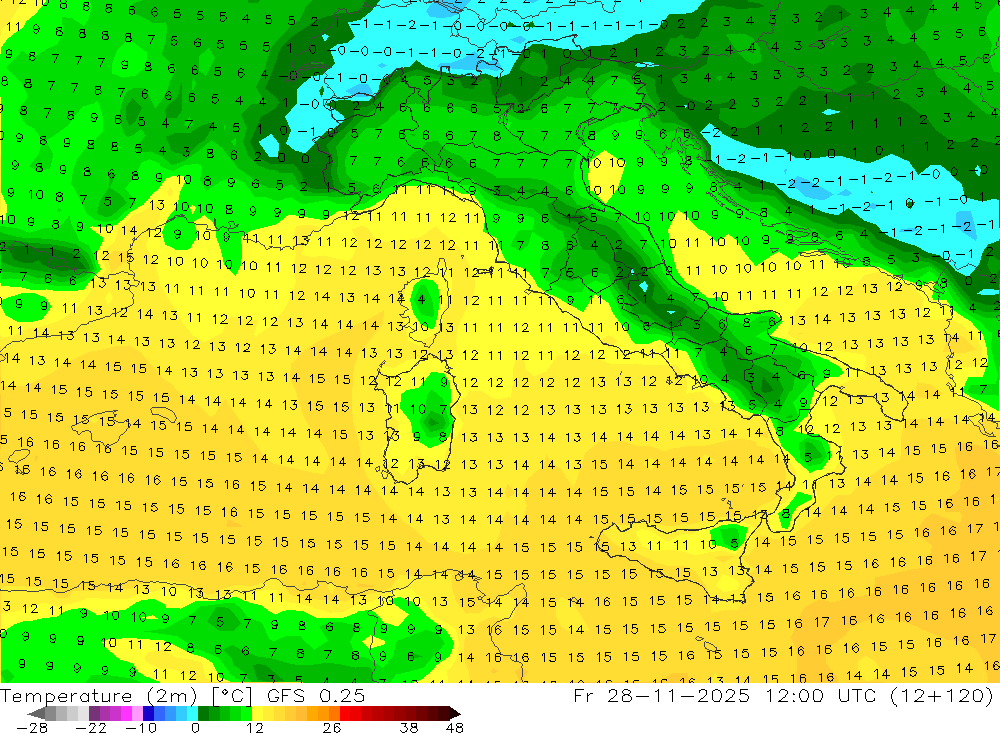The height and width of the screenshot is (733, 1000).
Task: Click the yellow legend segment after 12
Action: [x=258, y=713]
